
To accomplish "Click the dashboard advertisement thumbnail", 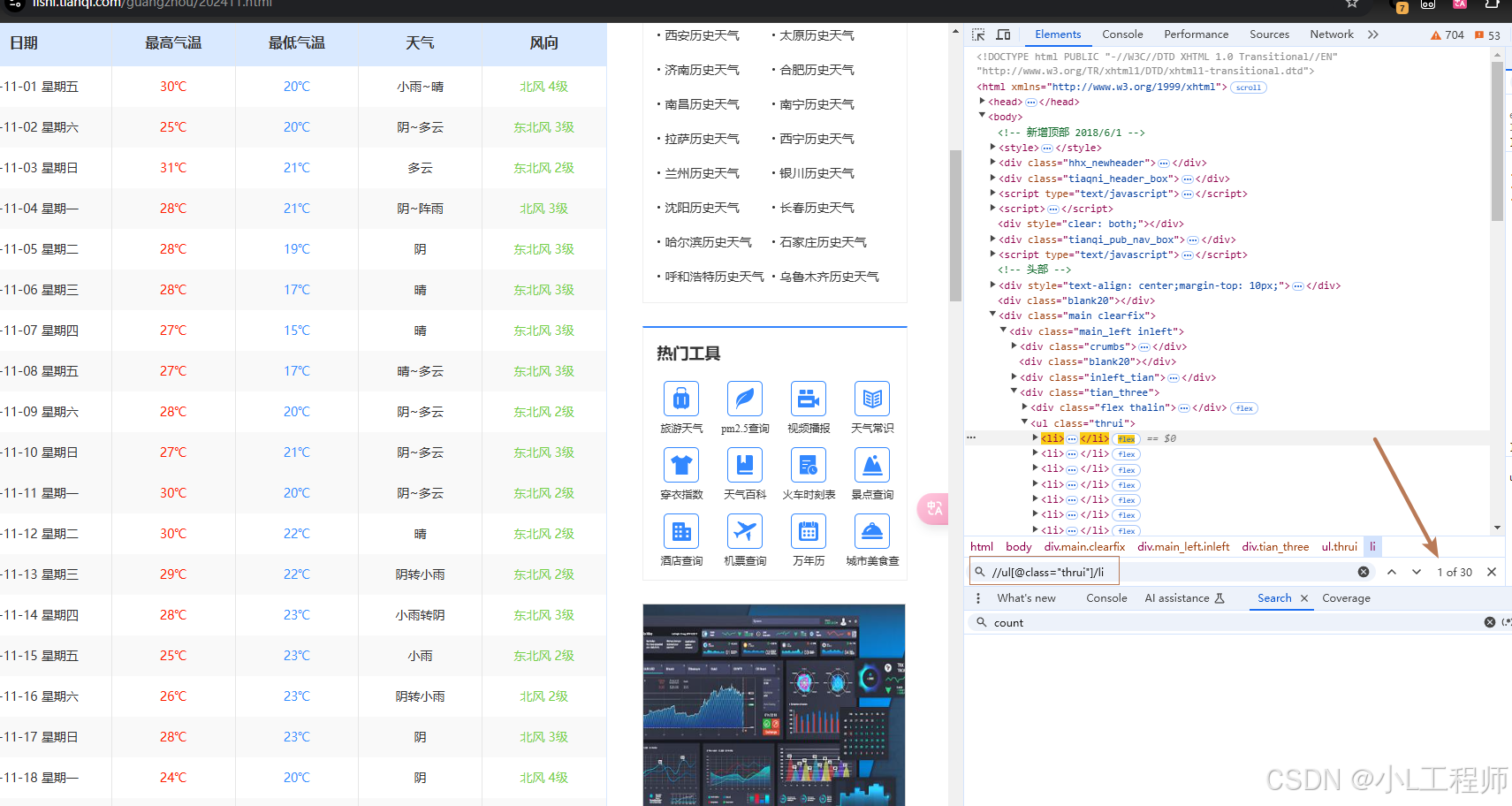I will tap(774, 705).
